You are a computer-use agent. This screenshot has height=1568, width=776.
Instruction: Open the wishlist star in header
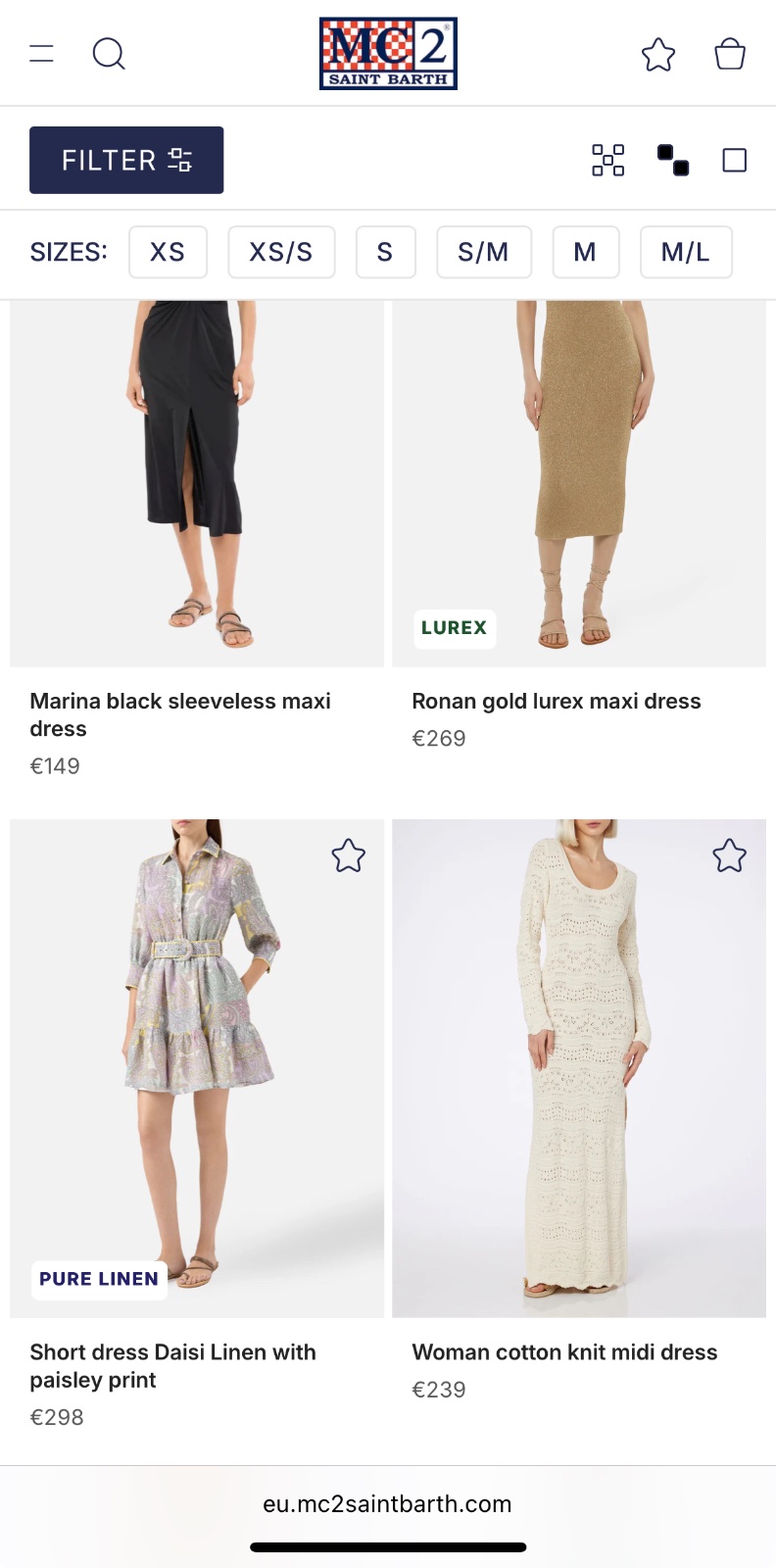click(658, 55)
